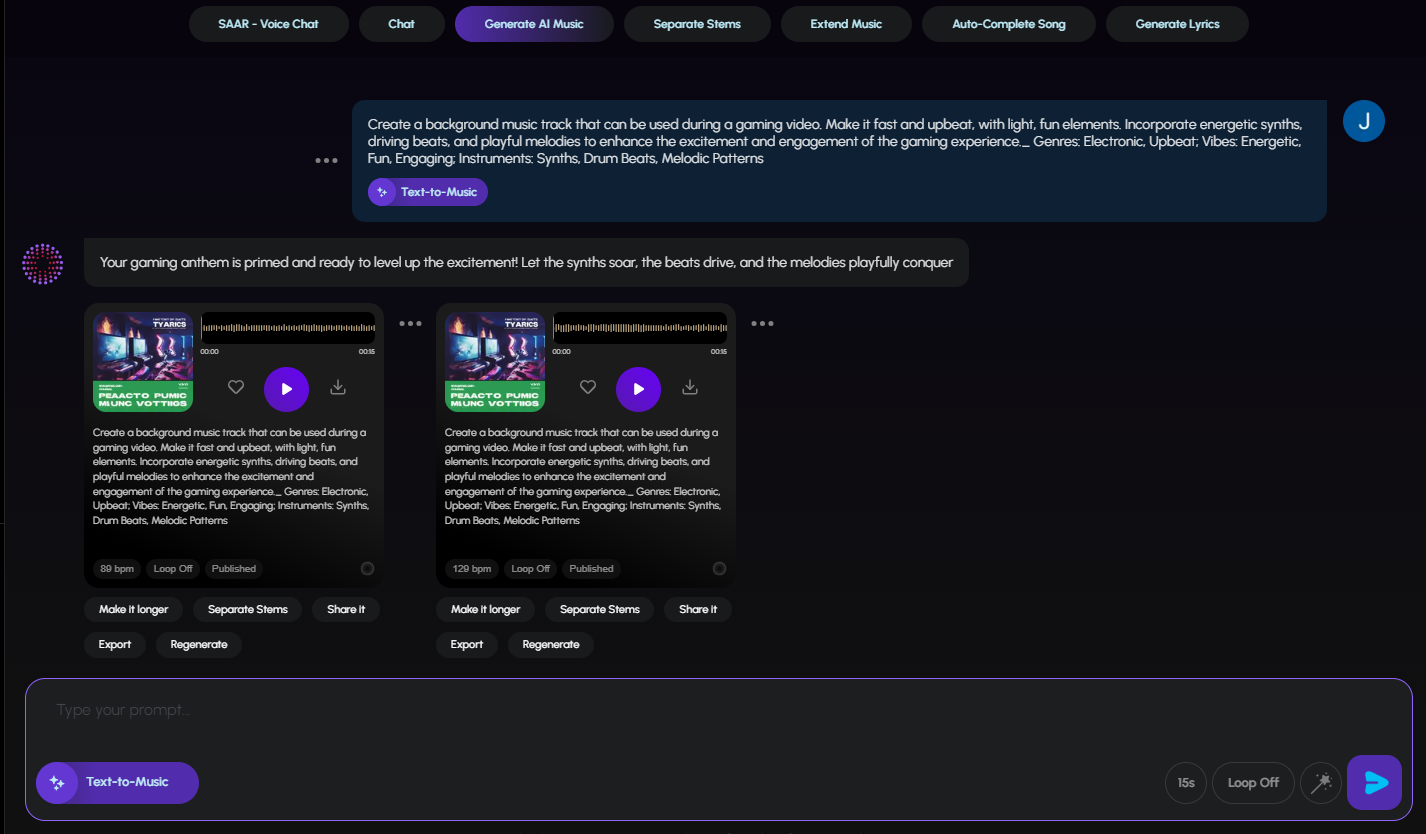This screenshot has height=834, width=1426.
Task: Switch to the Chat tab
Action: [402, 24]
